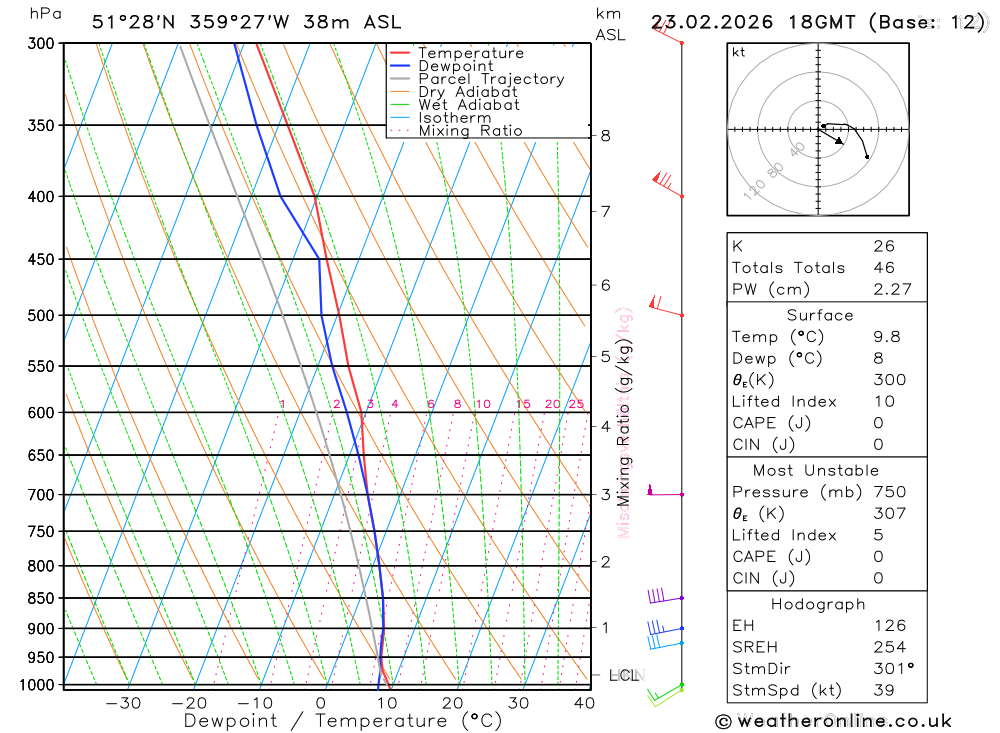This screenshot has width=1000, height=733.
Task: Click the "Dewpoint / Temperature (°C)" axis title
Action: tap(343, 722)
